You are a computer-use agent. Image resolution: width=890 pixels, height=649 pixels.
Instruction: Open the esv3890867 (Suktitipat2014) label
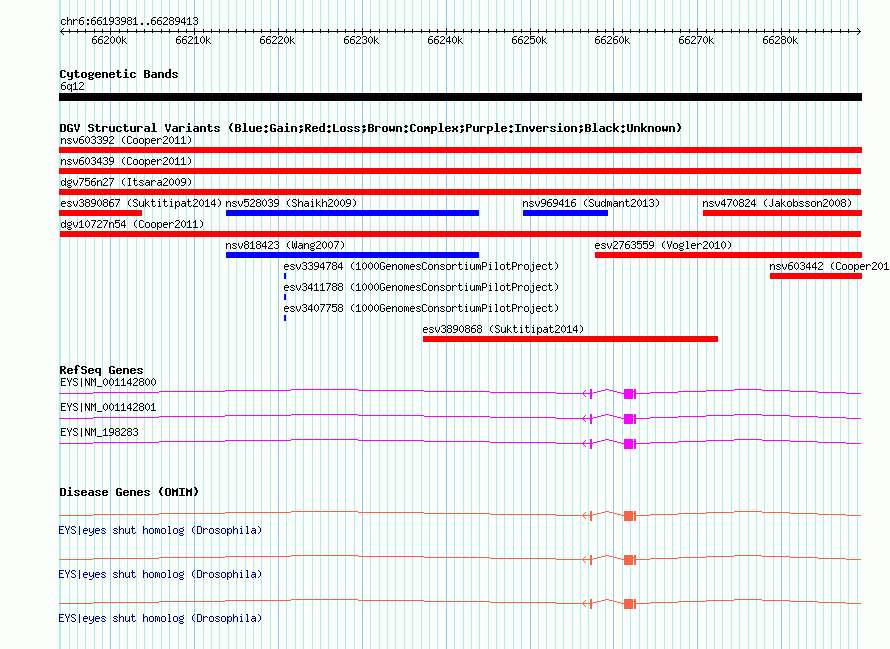coord(141,203)
